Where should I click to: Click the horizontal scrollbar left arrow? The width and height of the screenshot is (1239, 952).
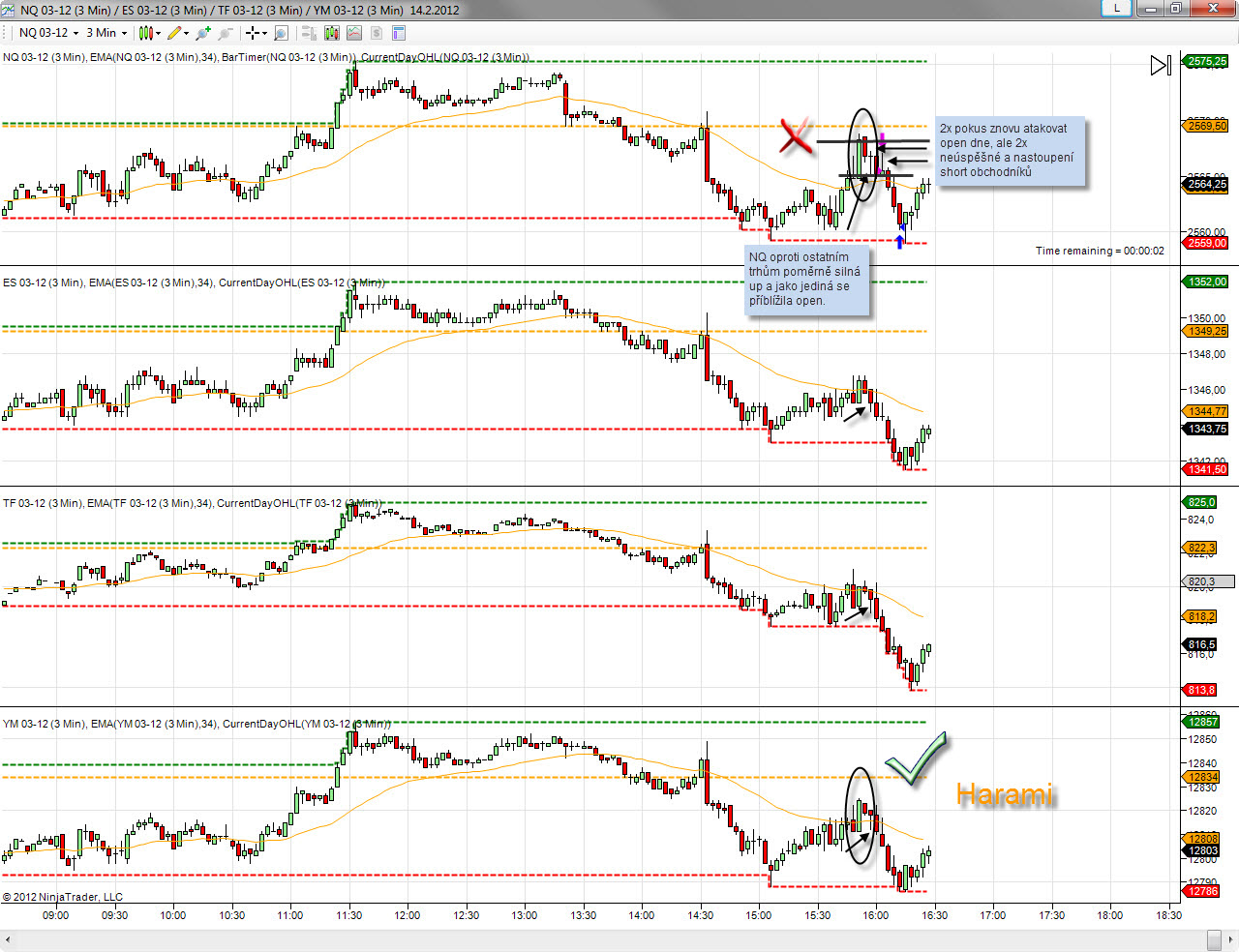(8, 940)
